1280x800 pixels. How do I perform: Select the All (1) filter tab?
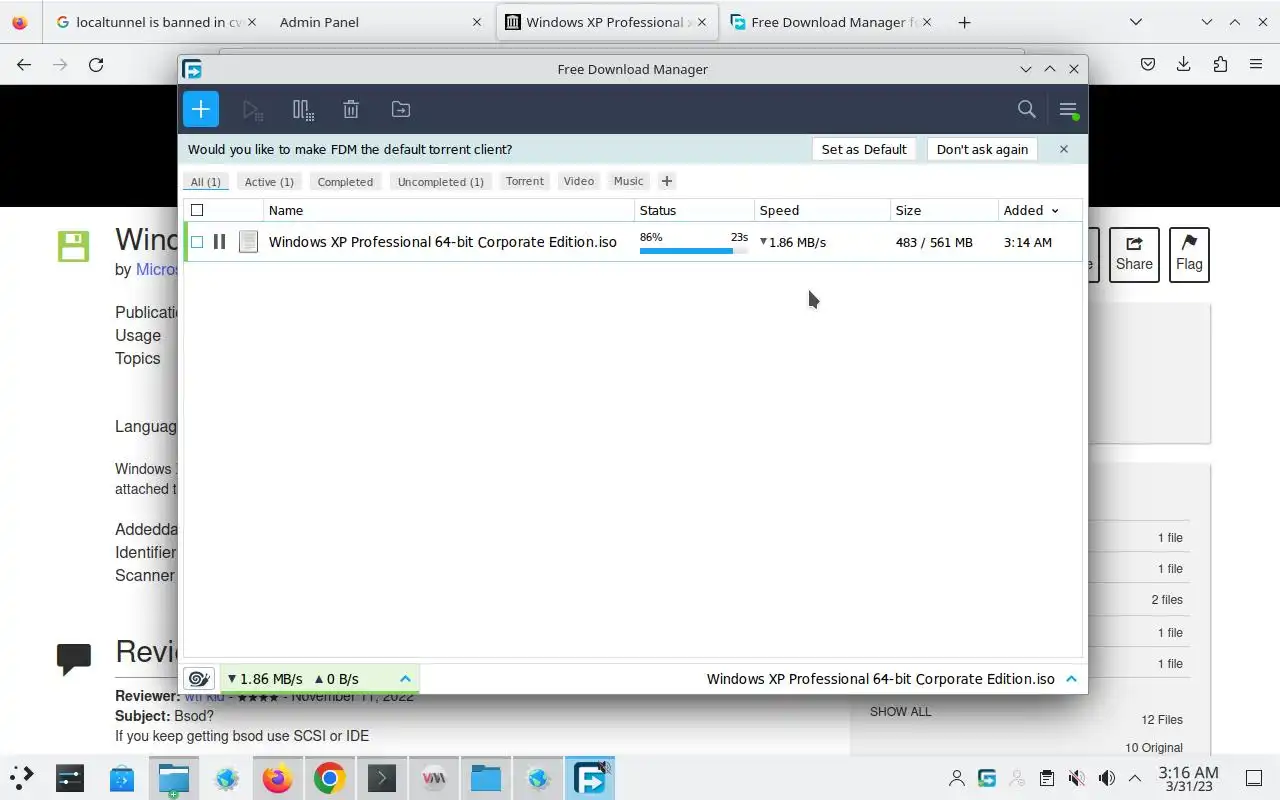tap(206, 182)
